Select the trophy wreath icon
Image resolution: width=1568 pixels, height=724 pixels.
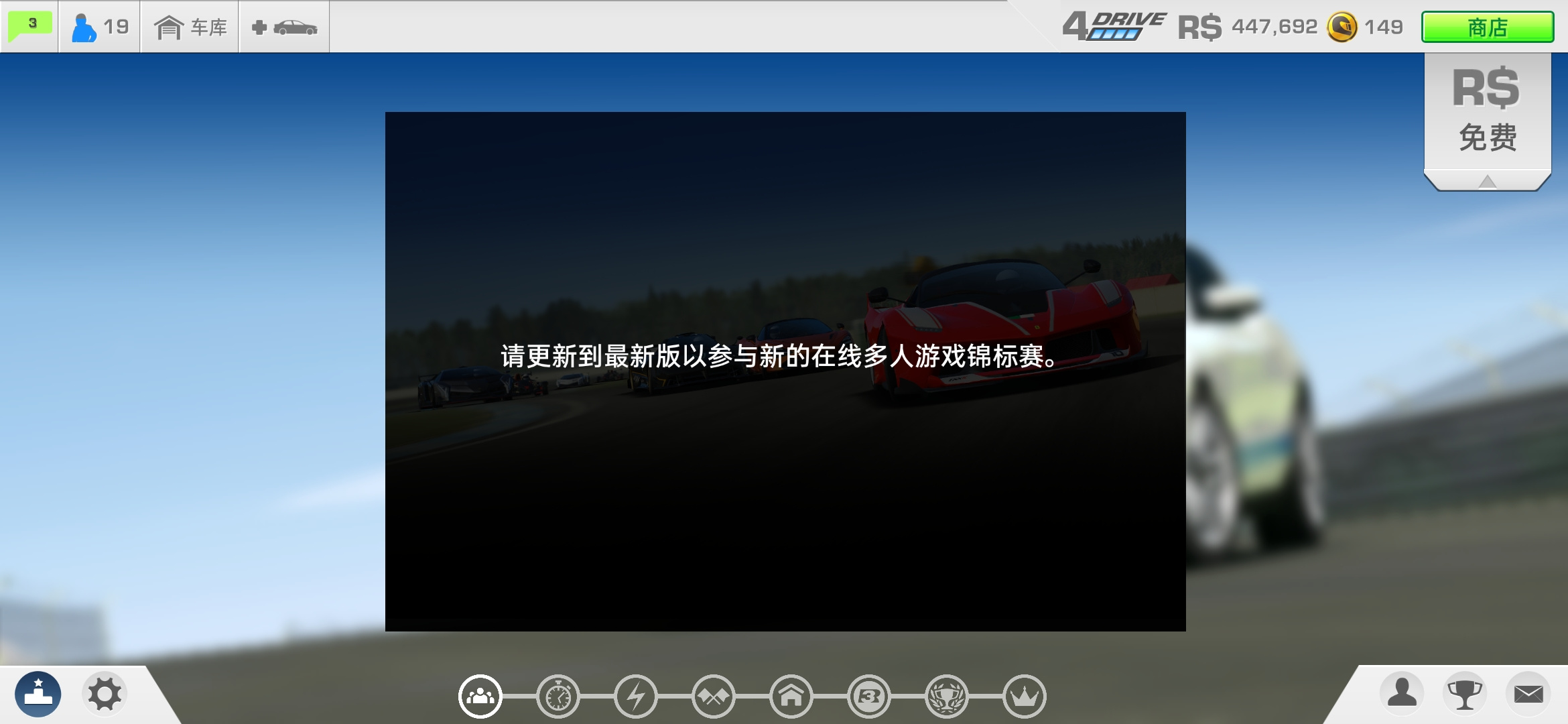(x=947, y=697)
